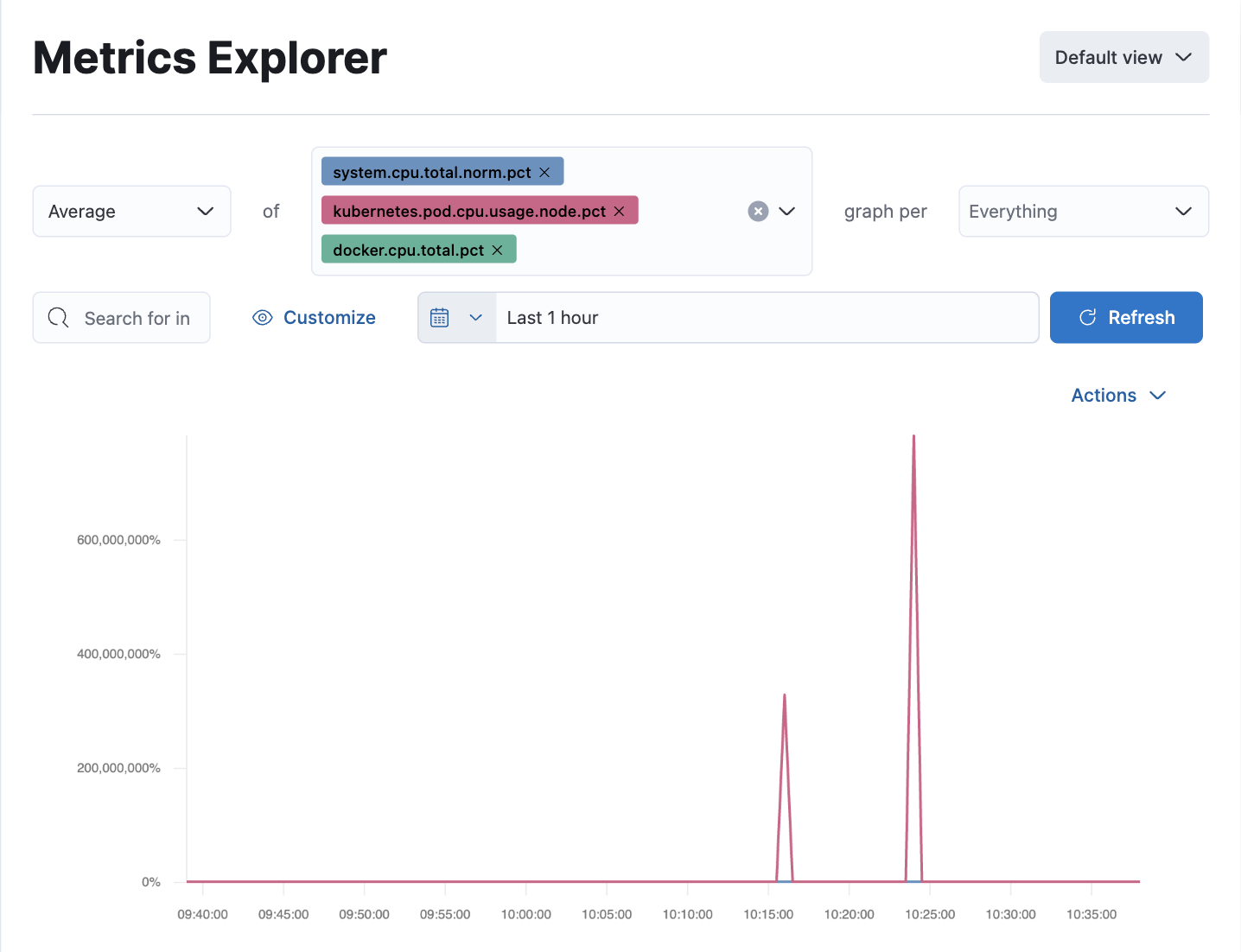The width and height of the screenshot is (1241, 952).
Task: Click the 10:35:00 x-axis label
Action: tap(1091, 915)
